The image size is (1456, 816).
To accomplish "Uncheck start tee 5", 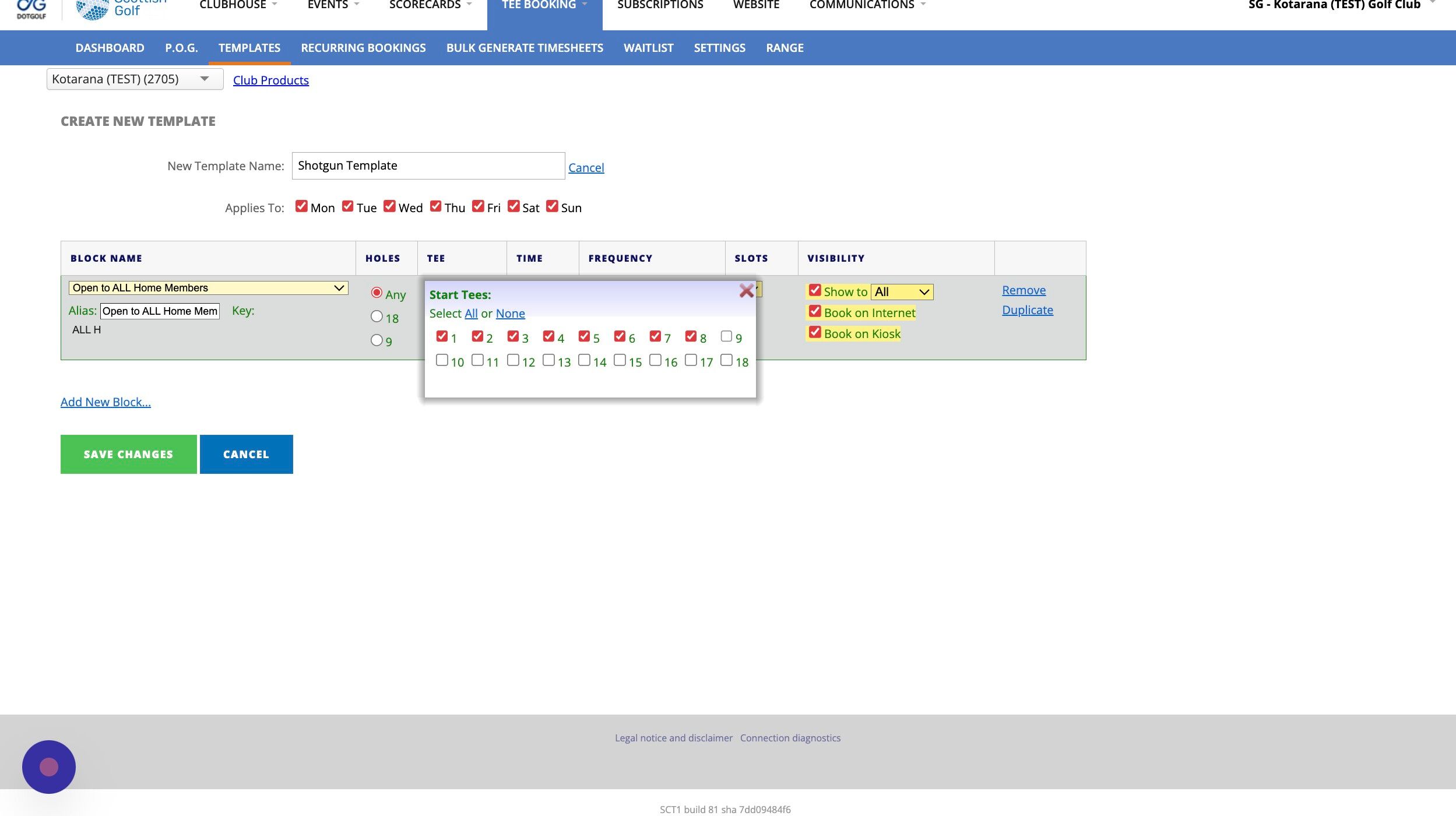I will (x=584, y=336).
